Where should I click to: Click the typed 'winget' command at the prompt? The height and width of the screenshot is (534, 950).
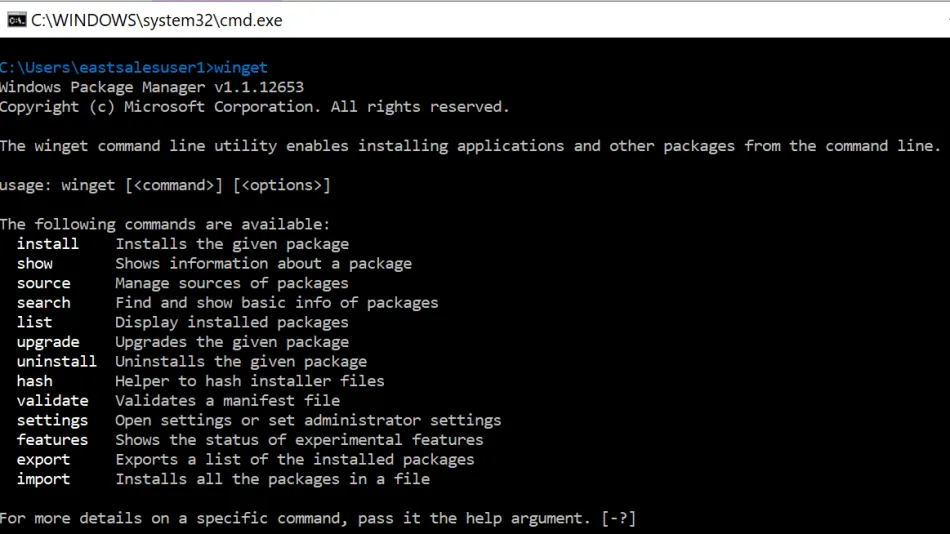pos(241,68)
